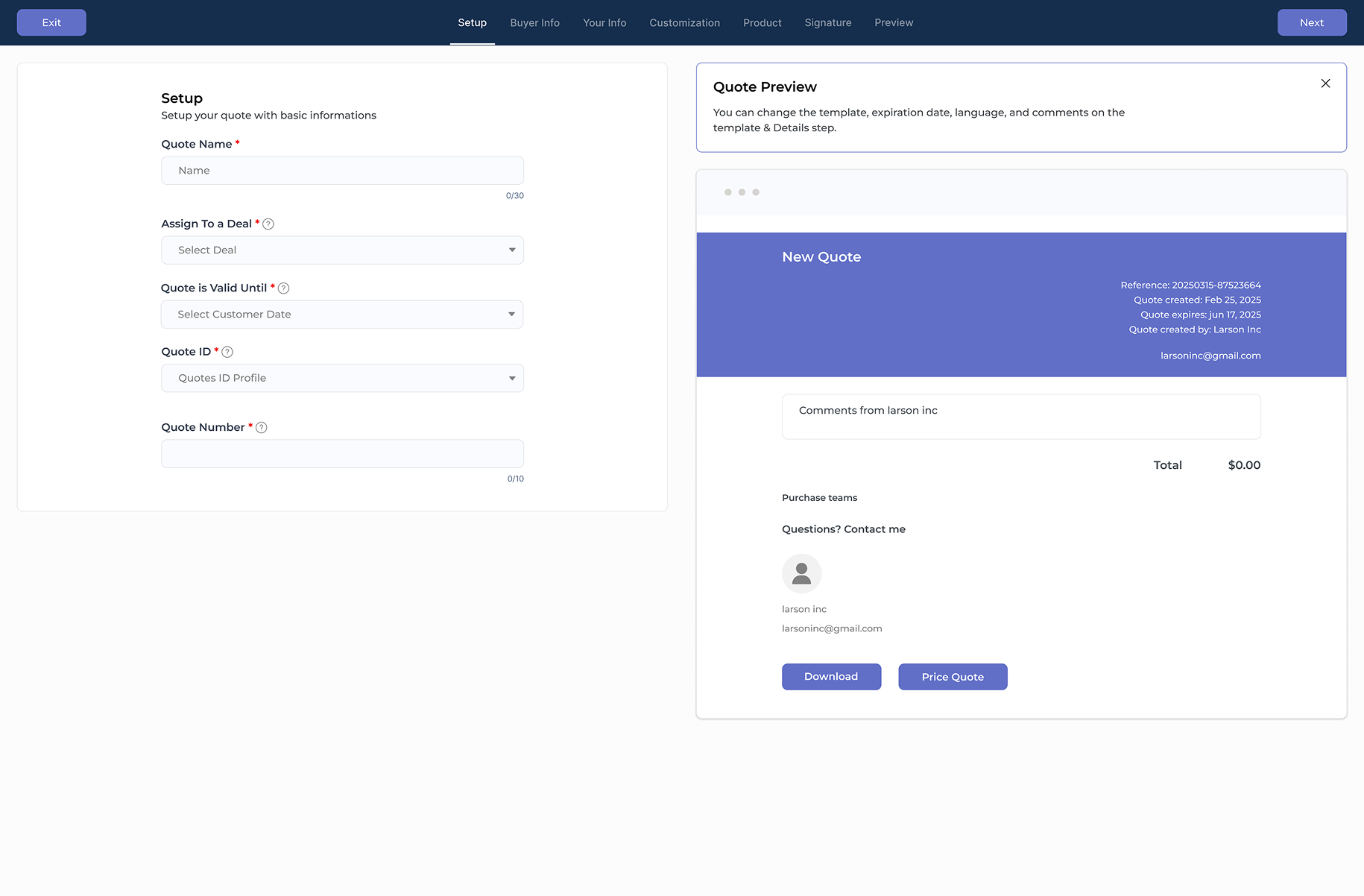Click the Quote ID help icon
The width and height of the screenshot is (1364, 896).
click(x=227, y=352)
